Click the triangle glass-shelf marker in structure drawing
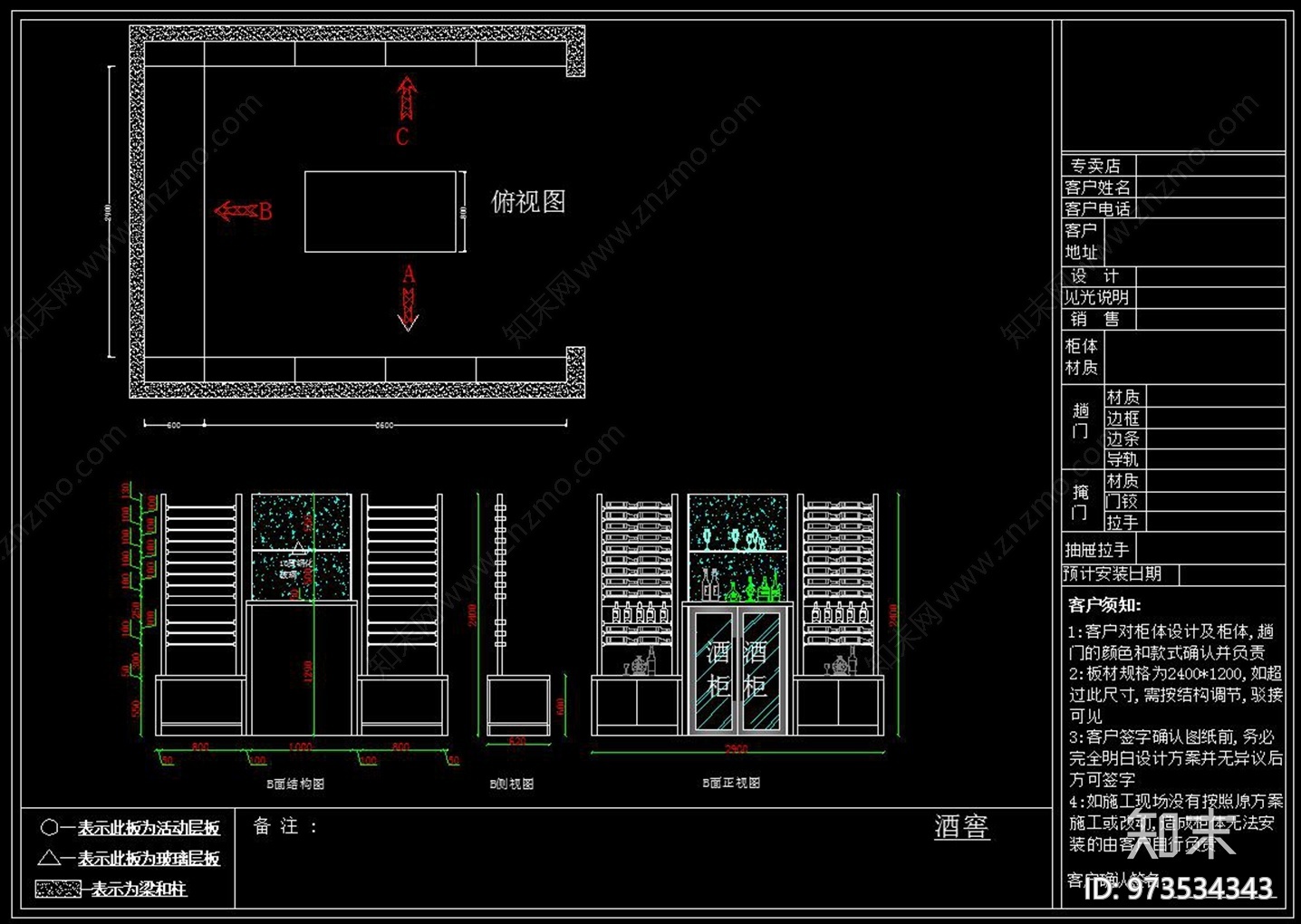Viewport: 1301px width, 924px height. pyautogui.click(x=298, y=548)
